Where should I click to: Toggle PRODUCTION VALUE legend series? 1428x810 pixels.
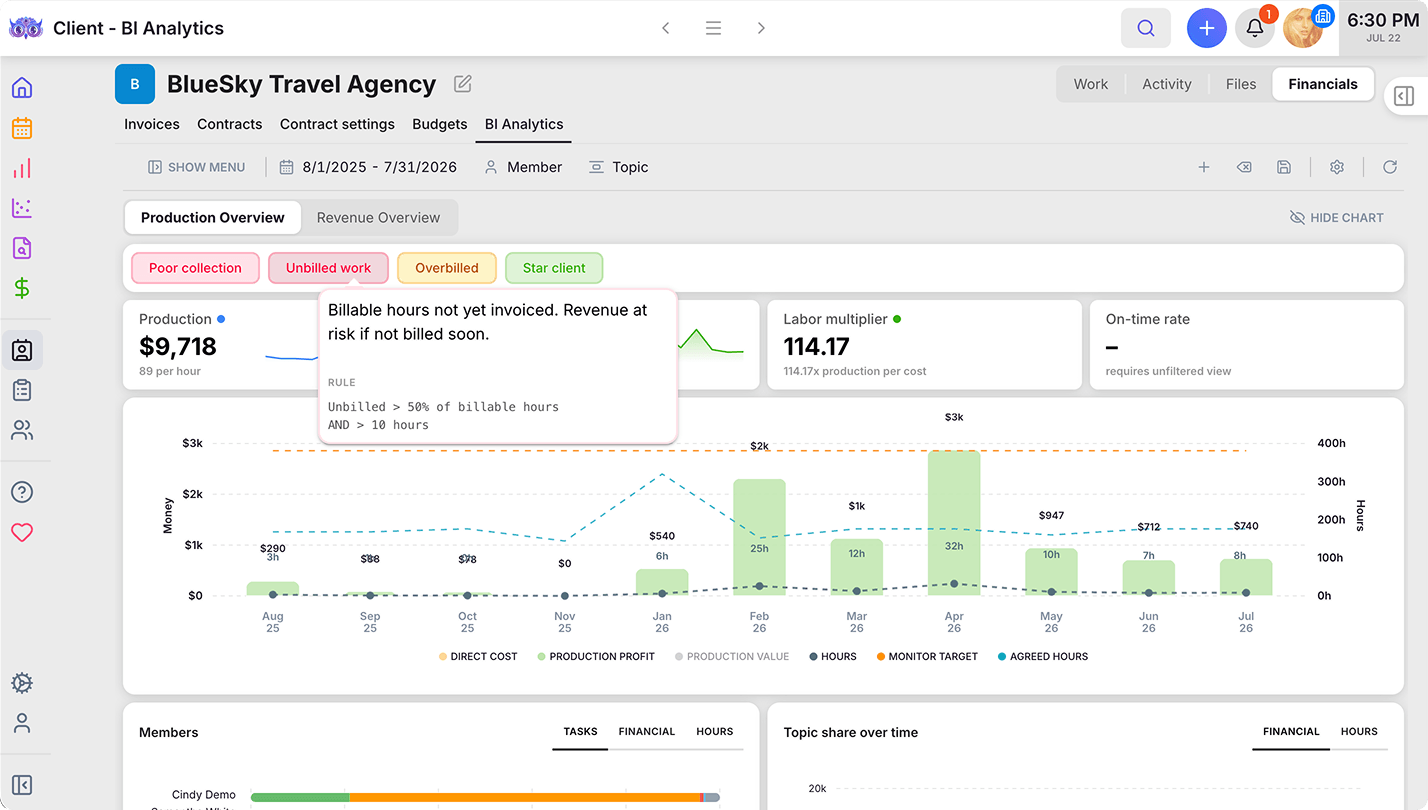click(x=732, y=657)
